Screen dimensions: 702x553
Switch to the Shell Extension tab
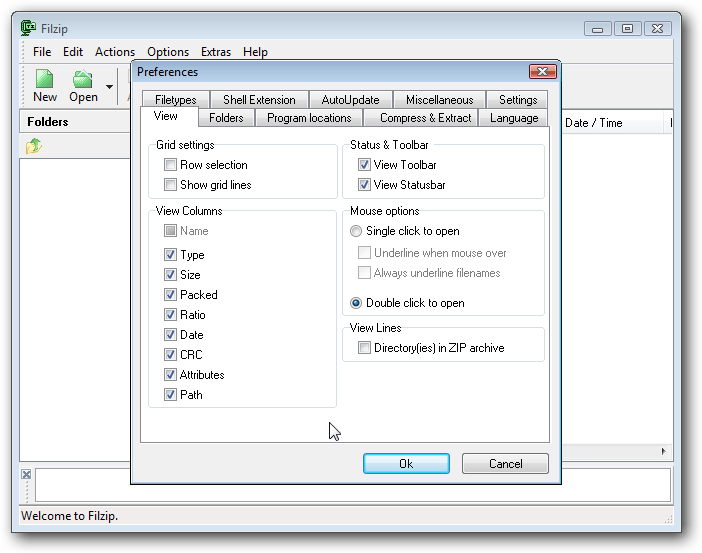[x=259, y=99]
